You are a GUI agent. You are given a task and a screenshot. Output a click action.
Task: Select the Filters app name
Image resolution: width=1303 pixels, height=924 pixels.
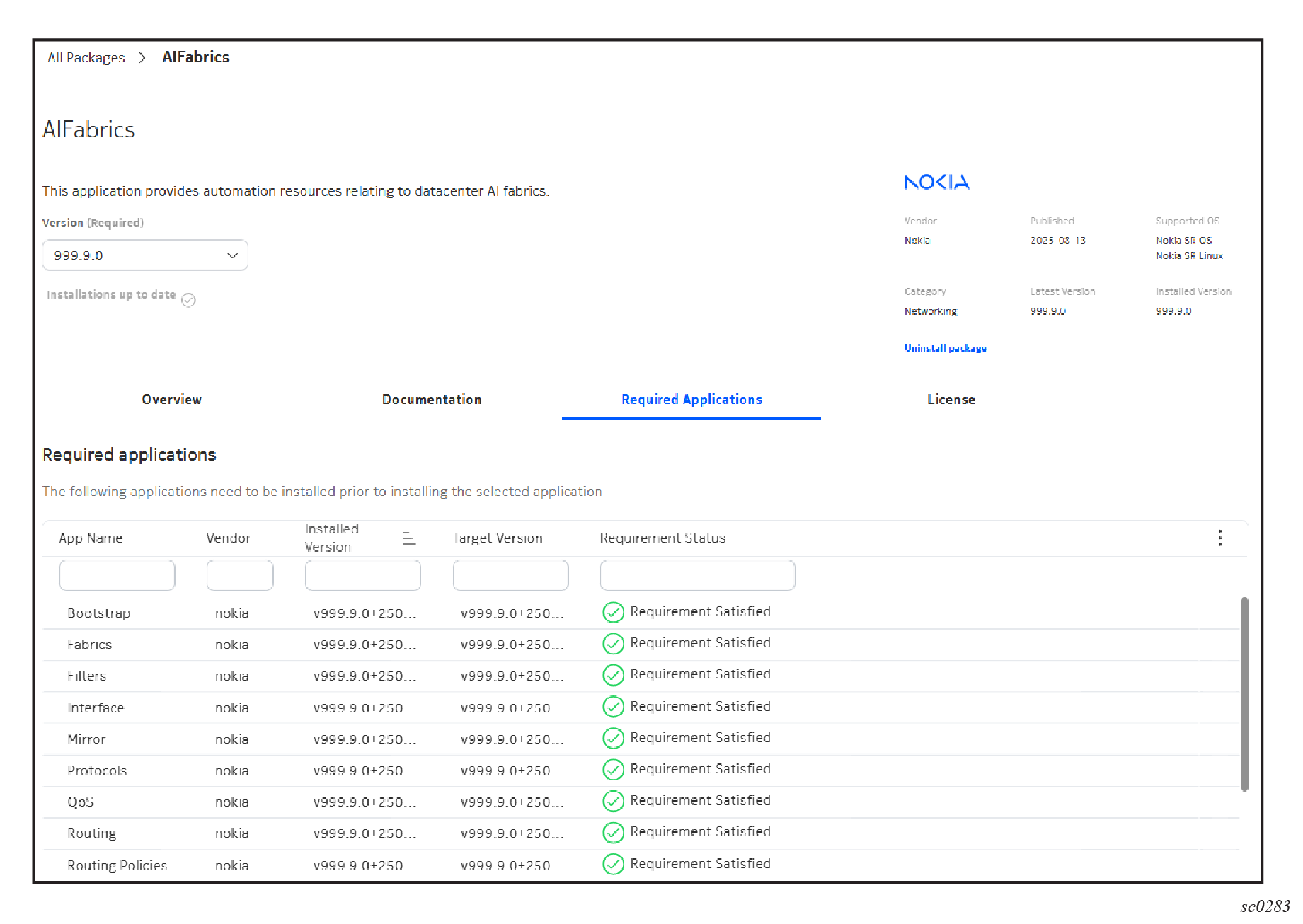86,676
